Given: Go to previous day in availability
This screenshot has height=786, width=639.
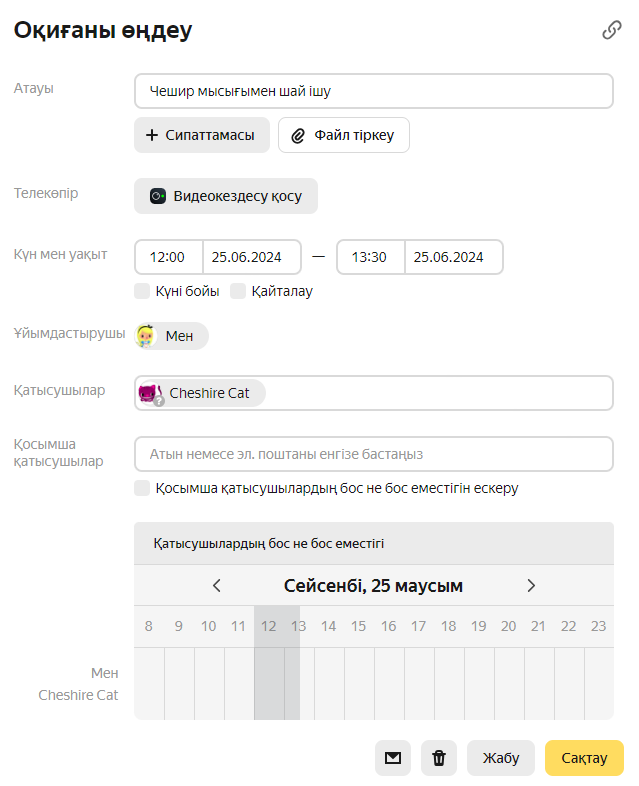Looking at the screenshot, I should pyautogui.click(x=217, y=586).
